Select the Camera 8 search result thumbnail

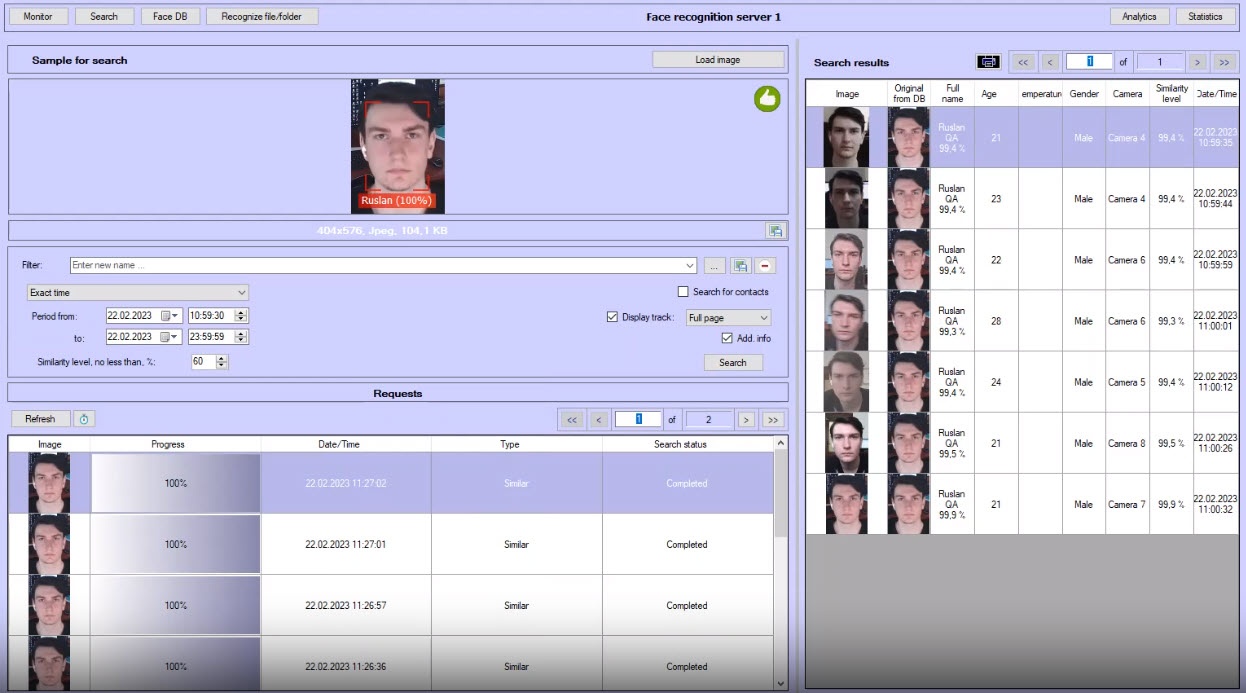(846, 443)
